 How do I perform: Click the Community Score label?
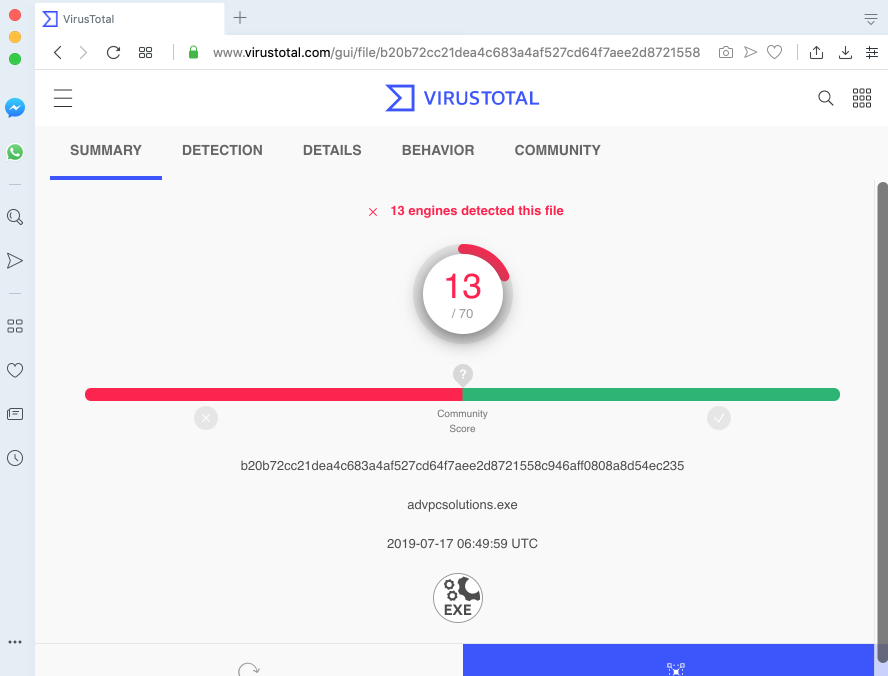[462, 421]
